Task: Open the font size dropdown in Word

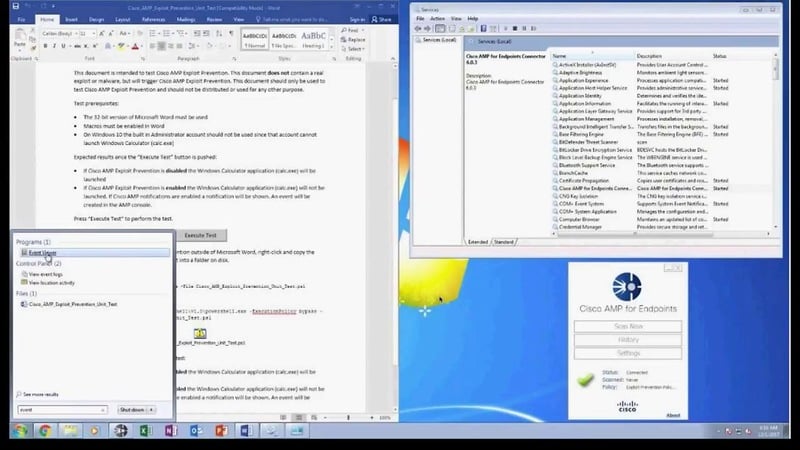Action: pyautogui.click(x=93, y=34)
